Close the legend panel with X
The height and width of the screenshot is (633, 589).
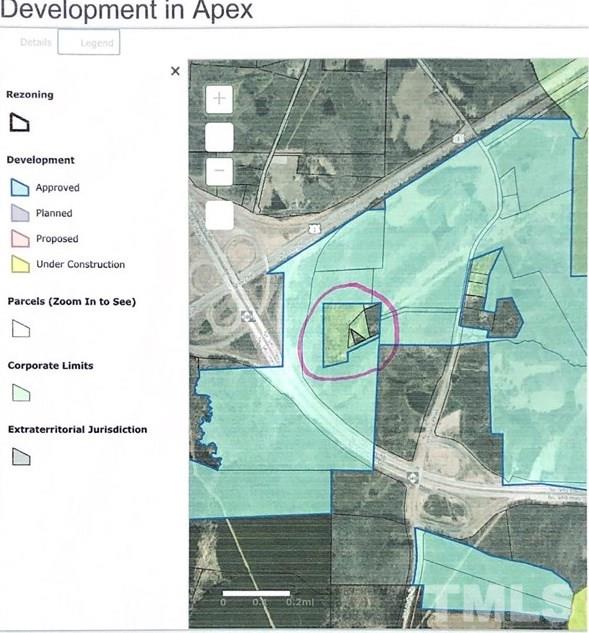point(175,71)
